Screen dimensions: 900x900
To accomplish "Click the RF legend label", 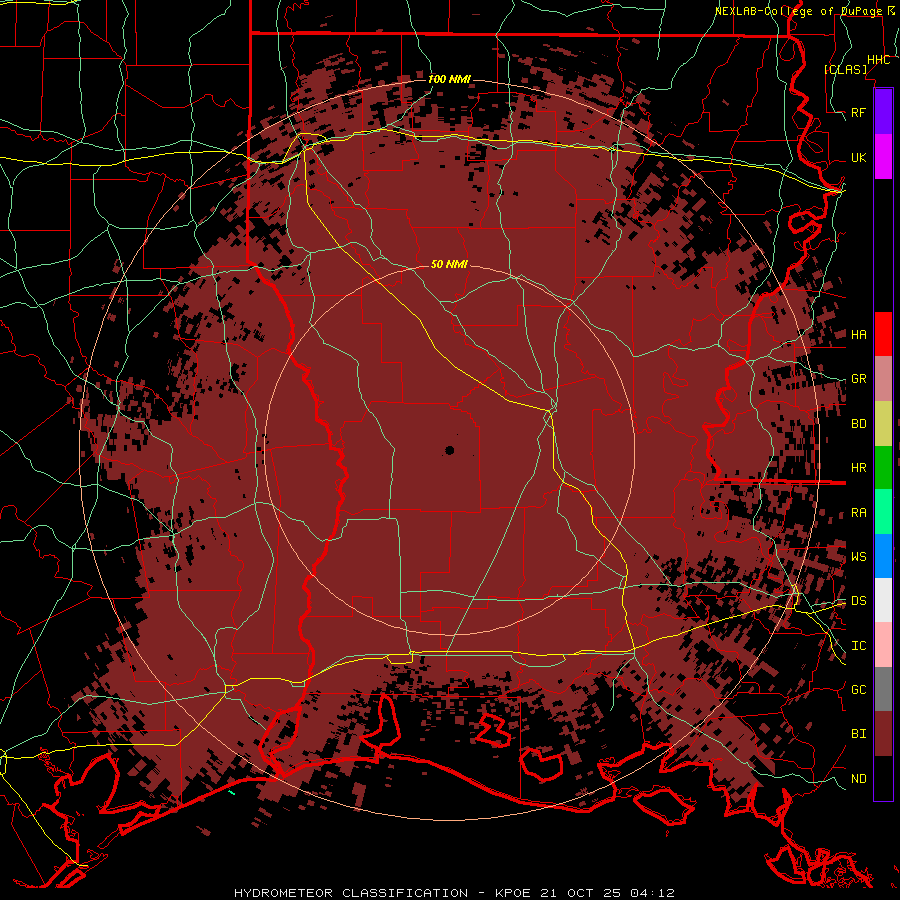I will click(859, 112).
